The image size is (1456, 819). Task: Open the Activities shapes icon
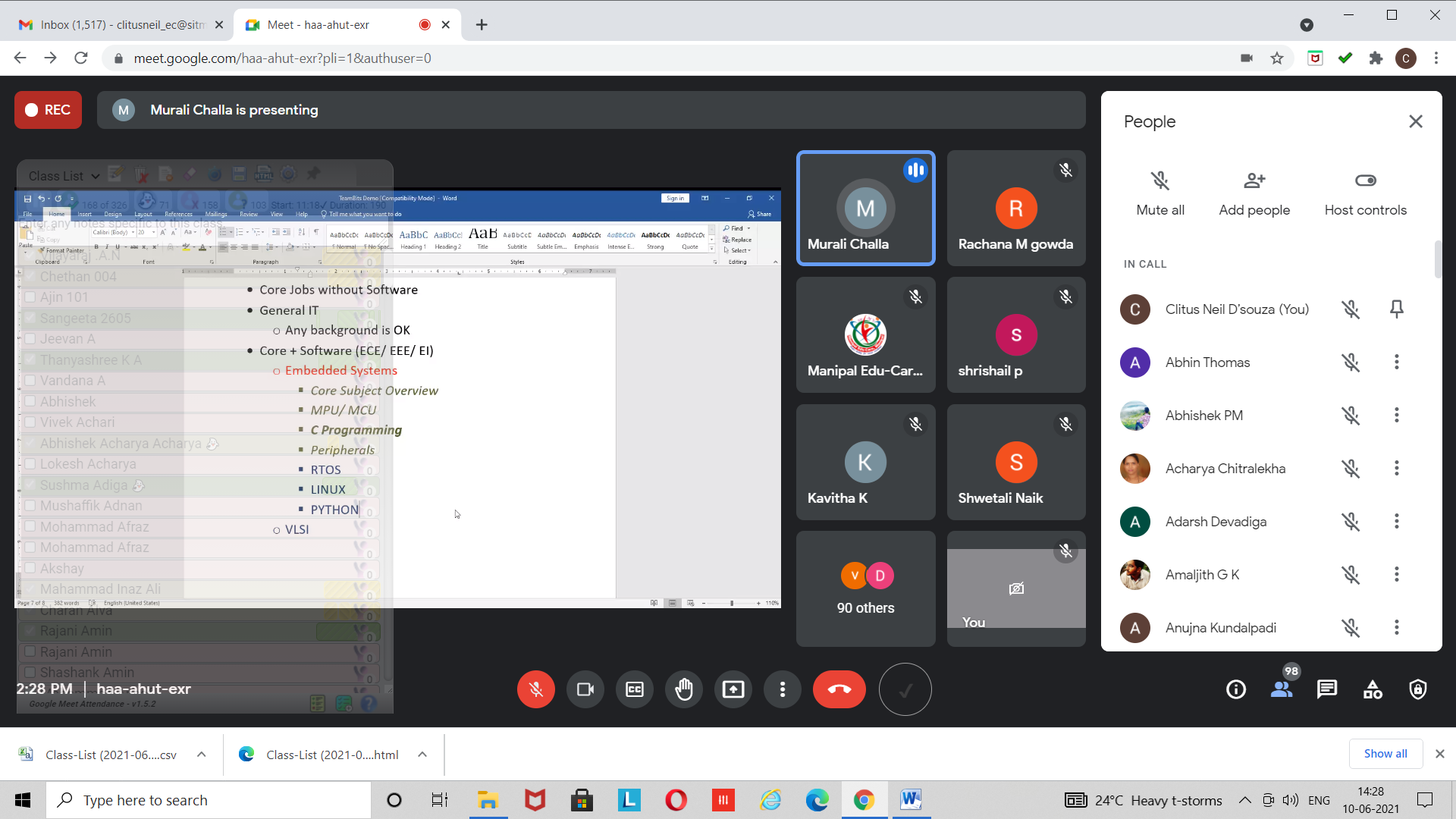[1373, 689]
